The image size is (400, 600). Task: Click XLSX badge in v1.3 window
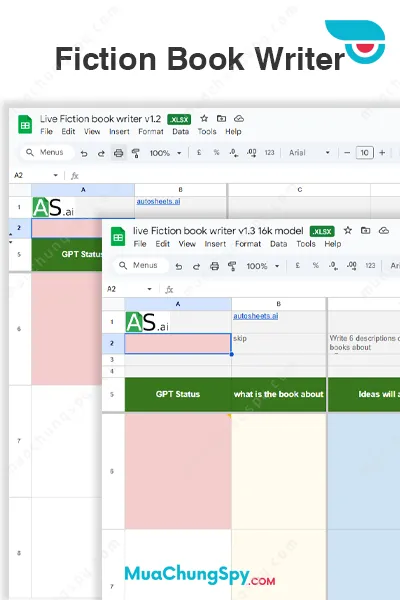pos(322,232)
